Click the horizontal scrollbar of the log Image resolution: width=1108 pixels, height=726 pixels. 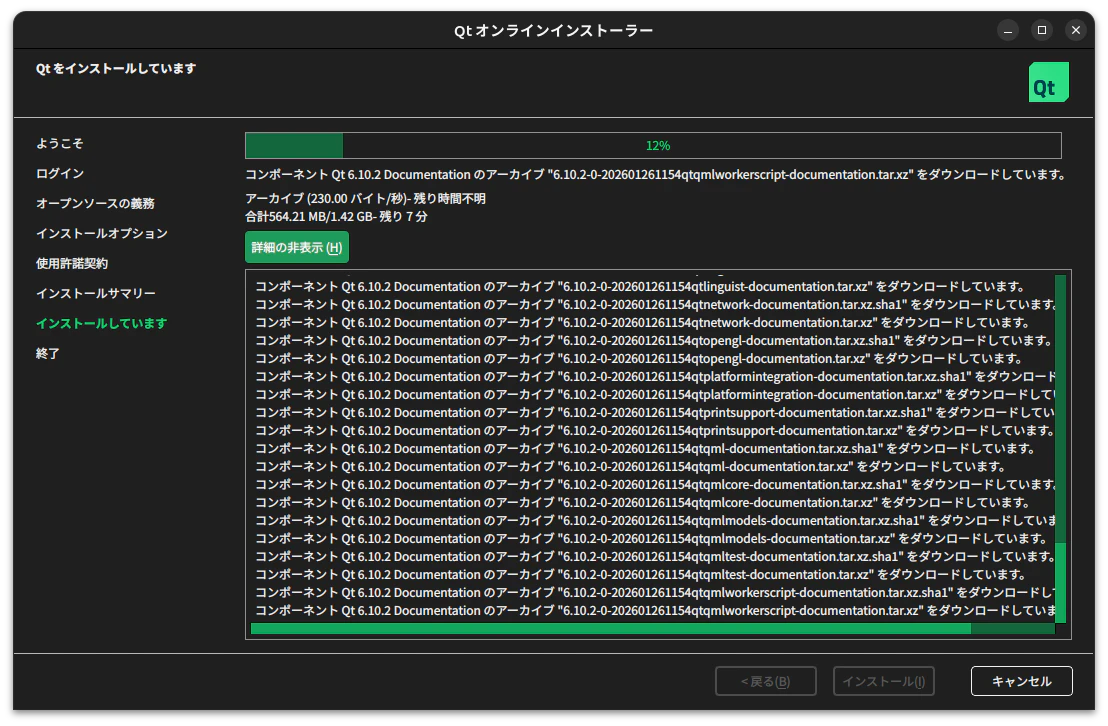coord(653,628)
